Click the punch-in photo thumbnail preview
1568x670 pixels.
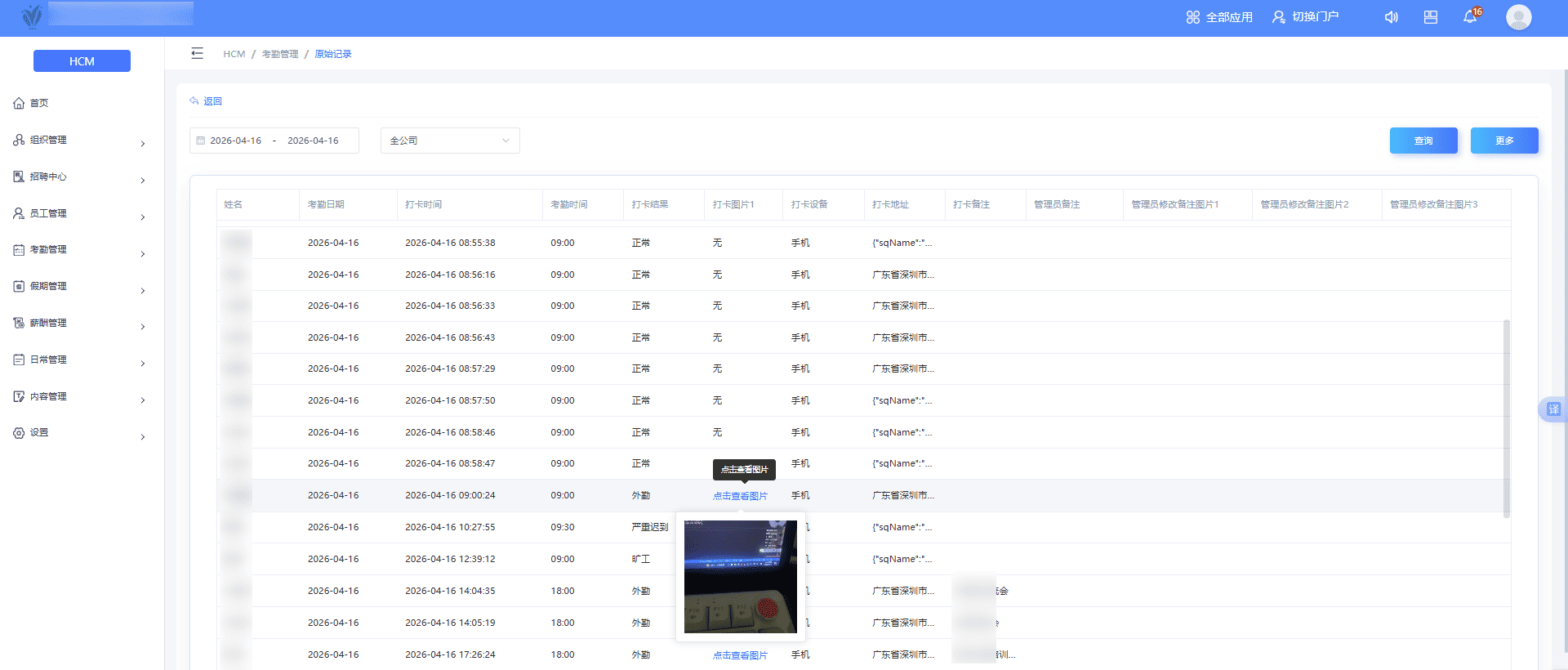pyautogui.click(x=740, y=577)
